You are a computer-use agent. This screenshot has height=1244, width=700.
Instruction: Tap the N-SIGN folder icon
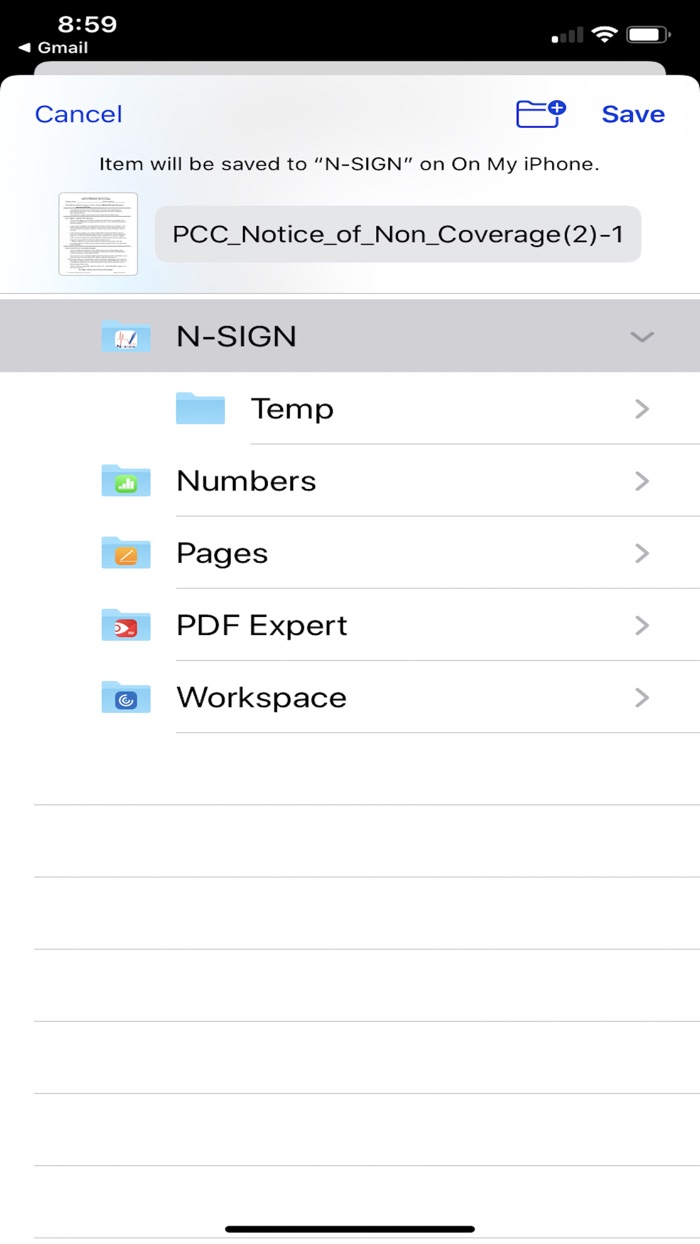click(126, 337)
